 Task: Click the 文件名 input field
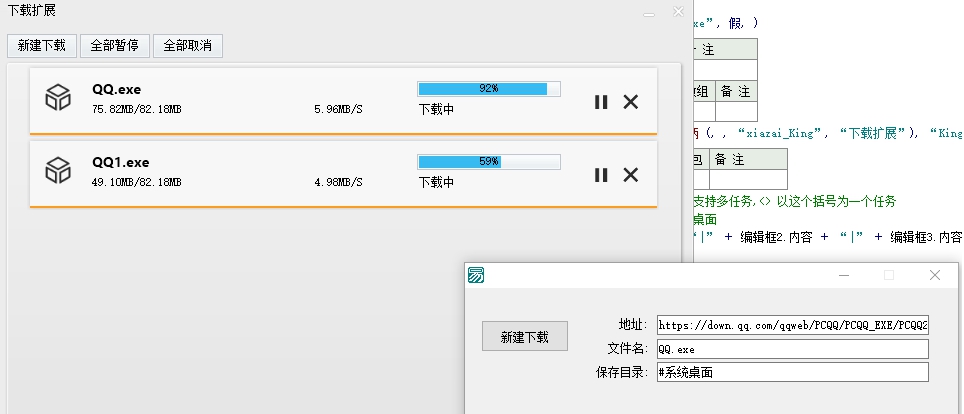click(x=792, y=349)
